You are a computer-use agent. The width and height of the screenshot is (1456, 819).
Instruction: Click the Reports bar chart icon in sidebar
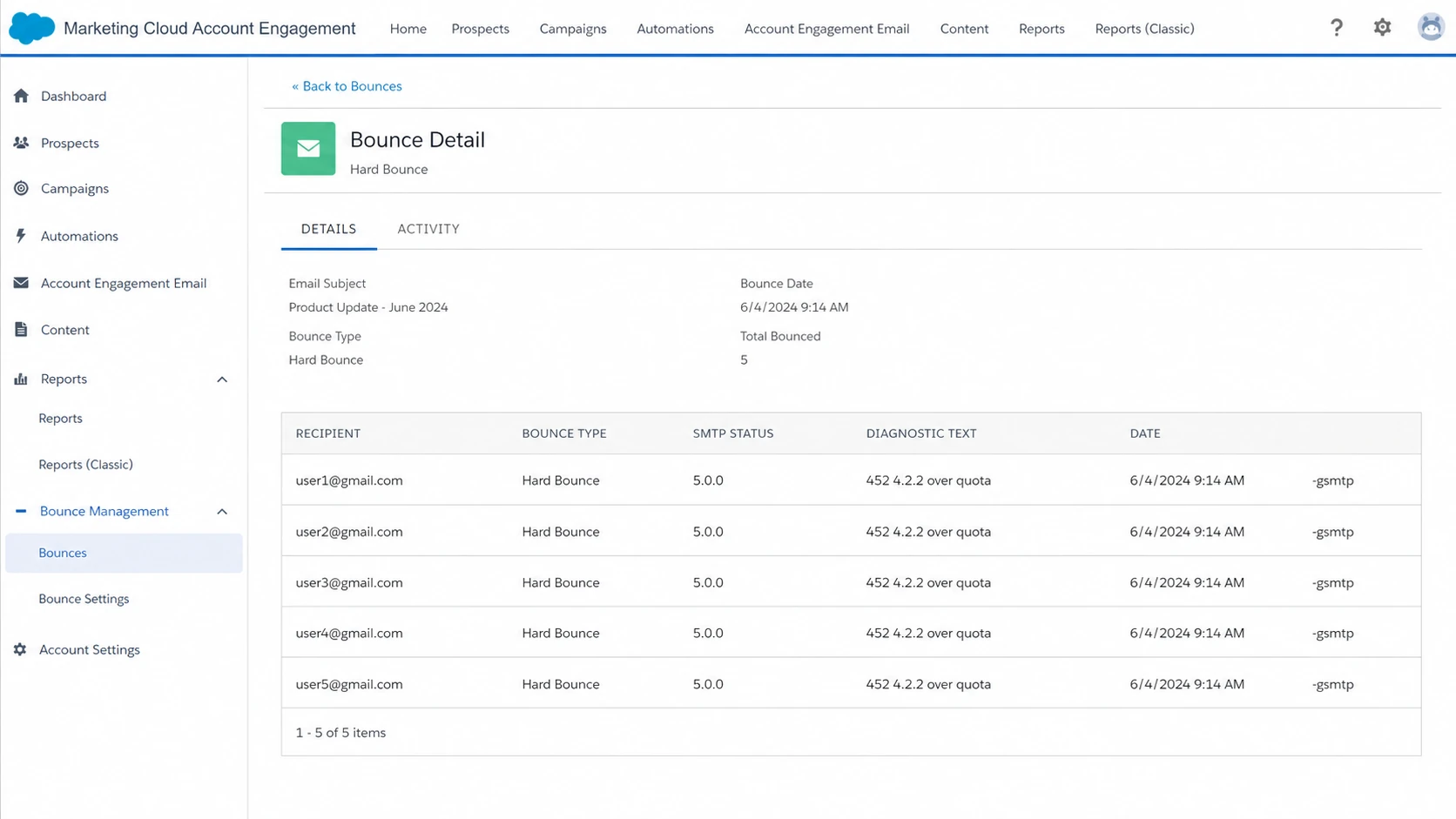point(21,379)
